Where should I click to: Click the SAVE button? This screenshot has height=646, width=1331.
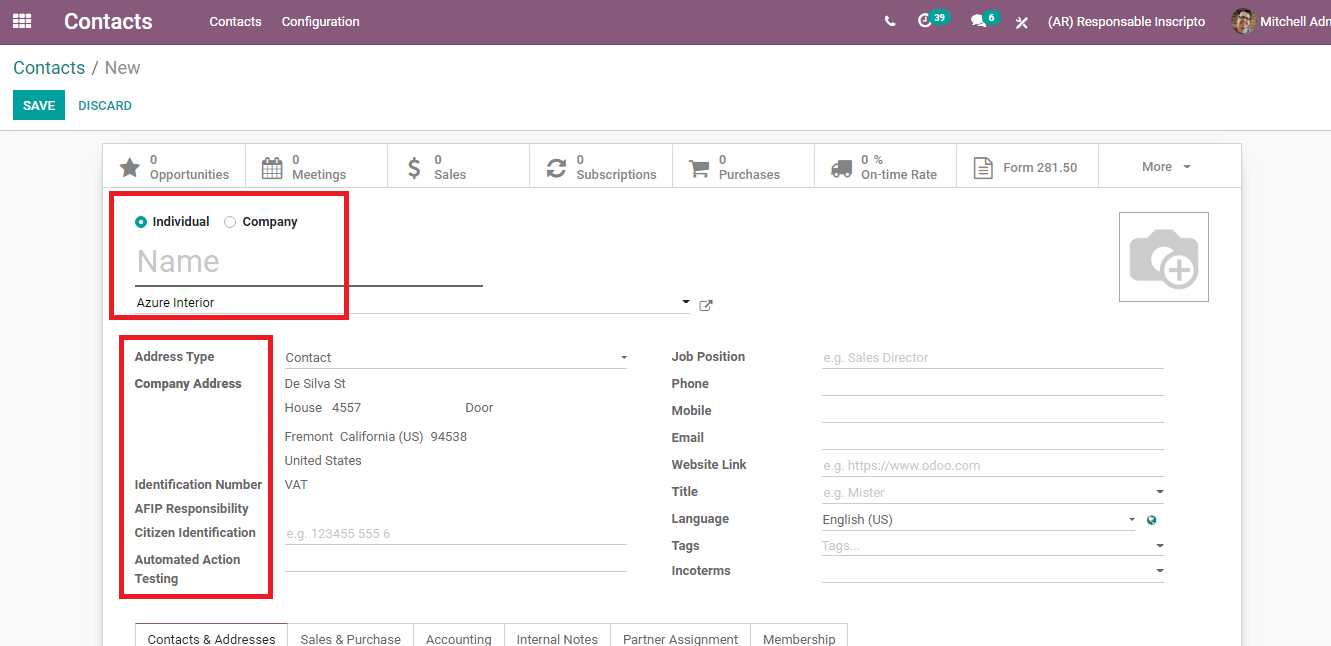point(39,105)
